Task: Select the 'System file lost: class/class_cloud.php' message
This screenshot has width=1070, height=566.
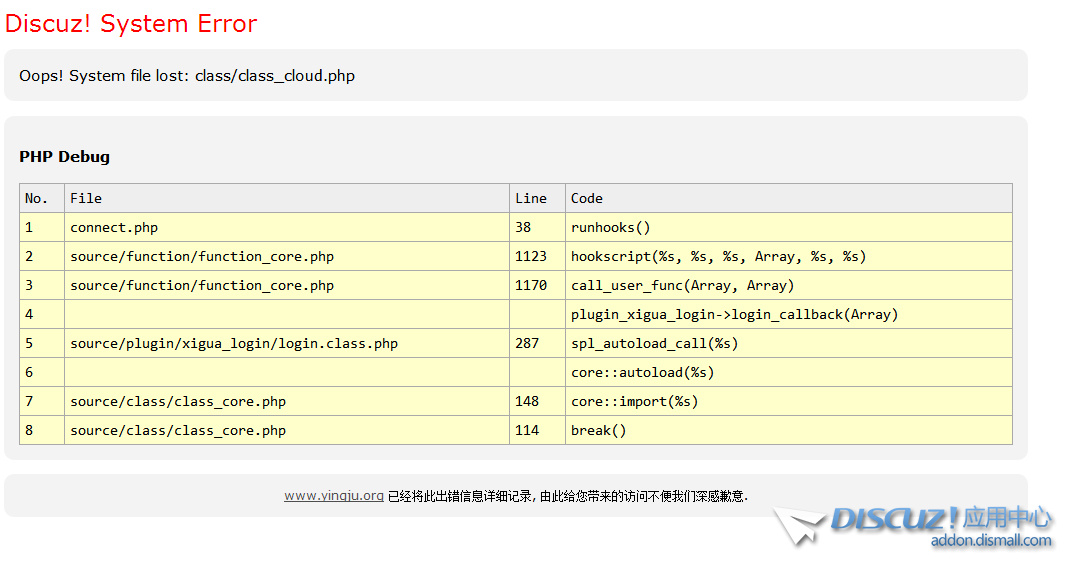Action: coord(187,76)
